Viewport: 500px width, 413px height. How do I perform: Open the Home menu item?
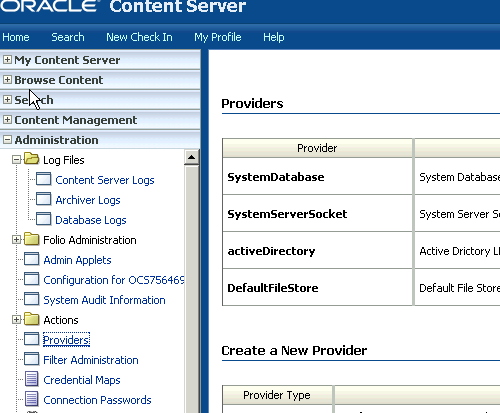click(x=16, y=37)
